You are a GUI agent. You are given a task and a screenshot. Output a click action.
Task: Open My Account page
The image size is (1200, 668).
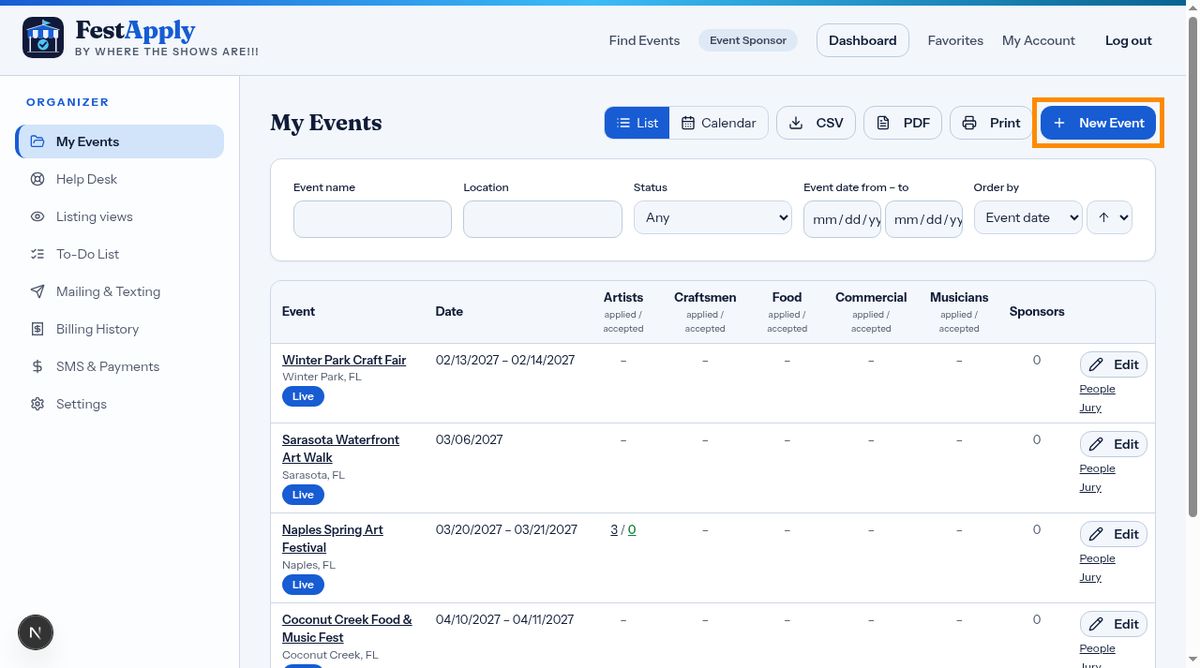[x=1038, y=41]
